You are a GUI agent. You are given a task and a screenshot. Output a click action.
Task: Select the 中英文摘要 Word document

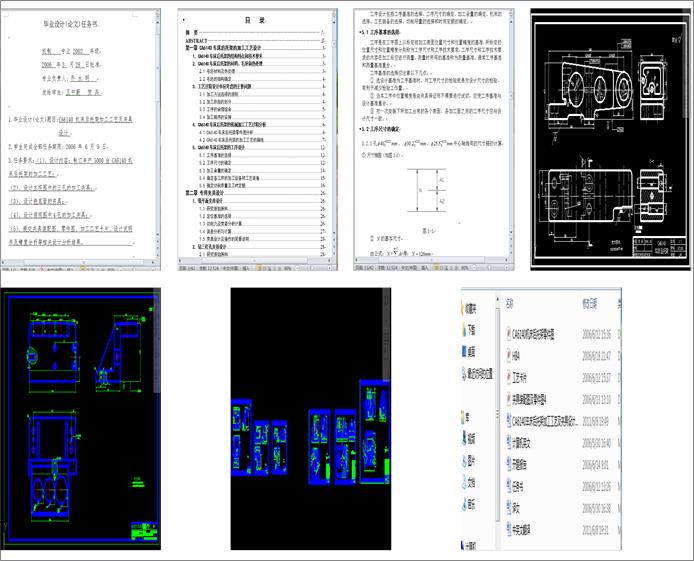pos(518,530)
